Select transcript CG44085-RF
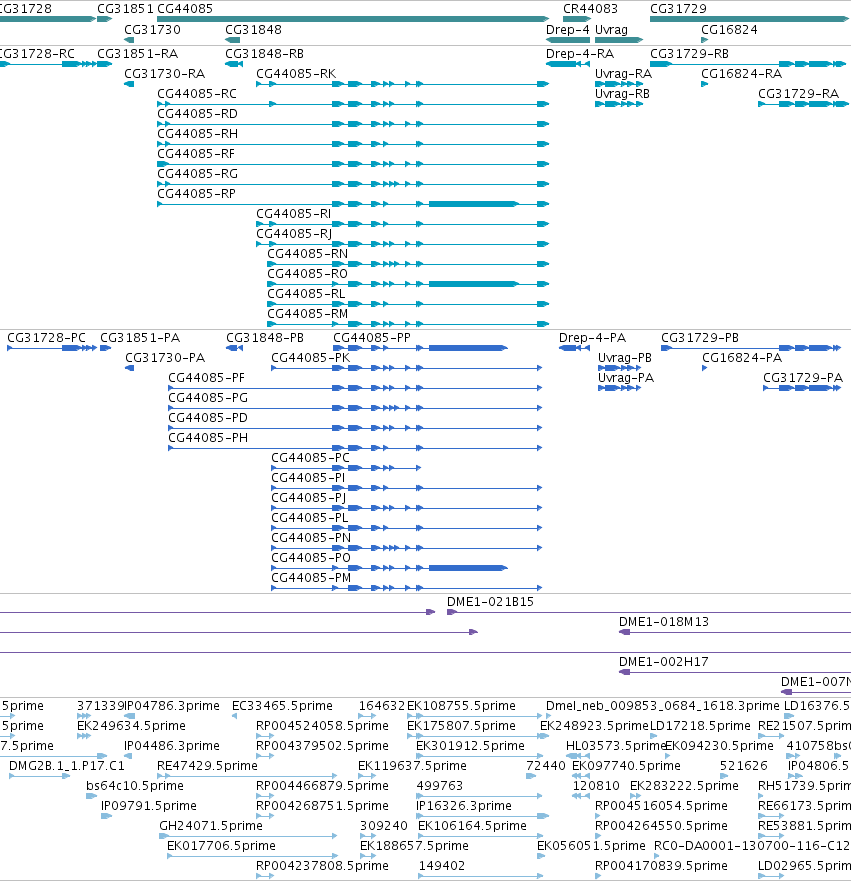The width and height of the screenshot is (851, 881). (196, 154)
